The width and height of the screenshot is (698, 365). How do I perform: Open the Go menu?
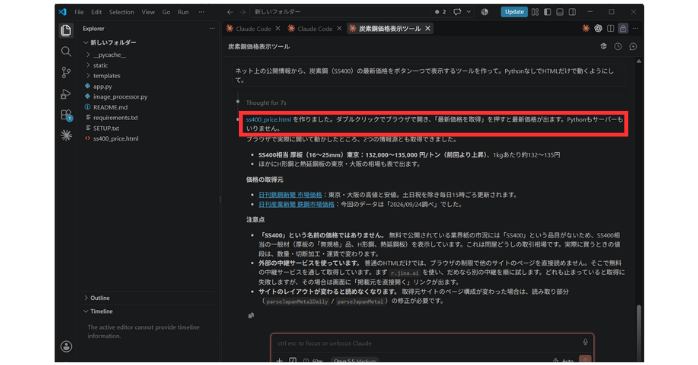[x=166, y=12]
